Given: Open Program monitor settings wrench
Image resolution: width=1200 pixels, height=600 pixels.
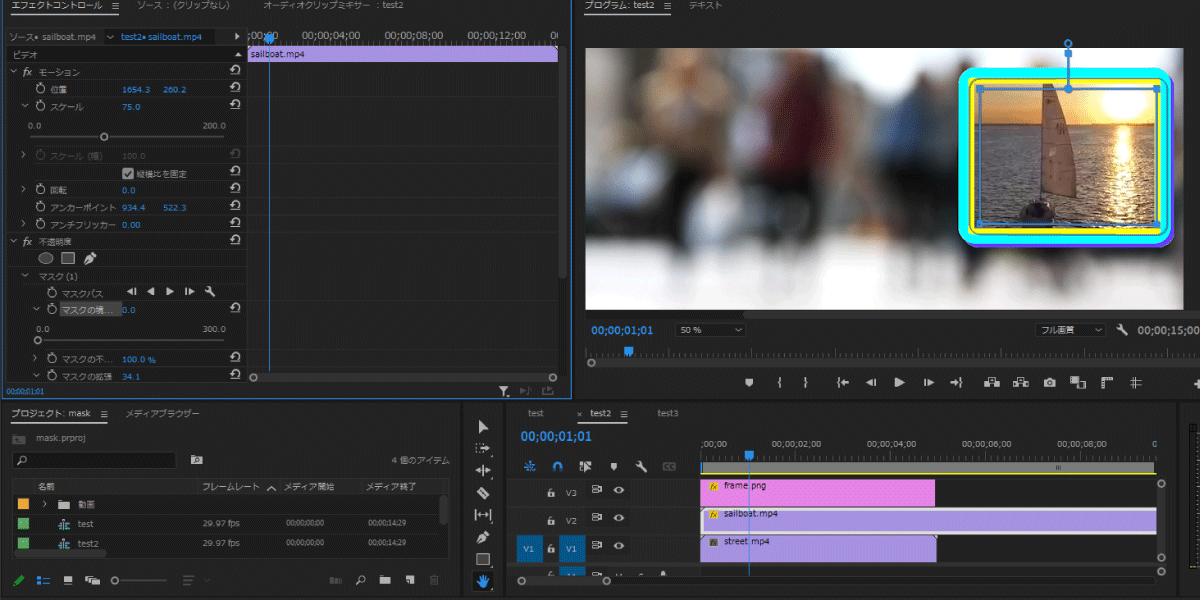Looking at the screenshot, I should 1122,330.
